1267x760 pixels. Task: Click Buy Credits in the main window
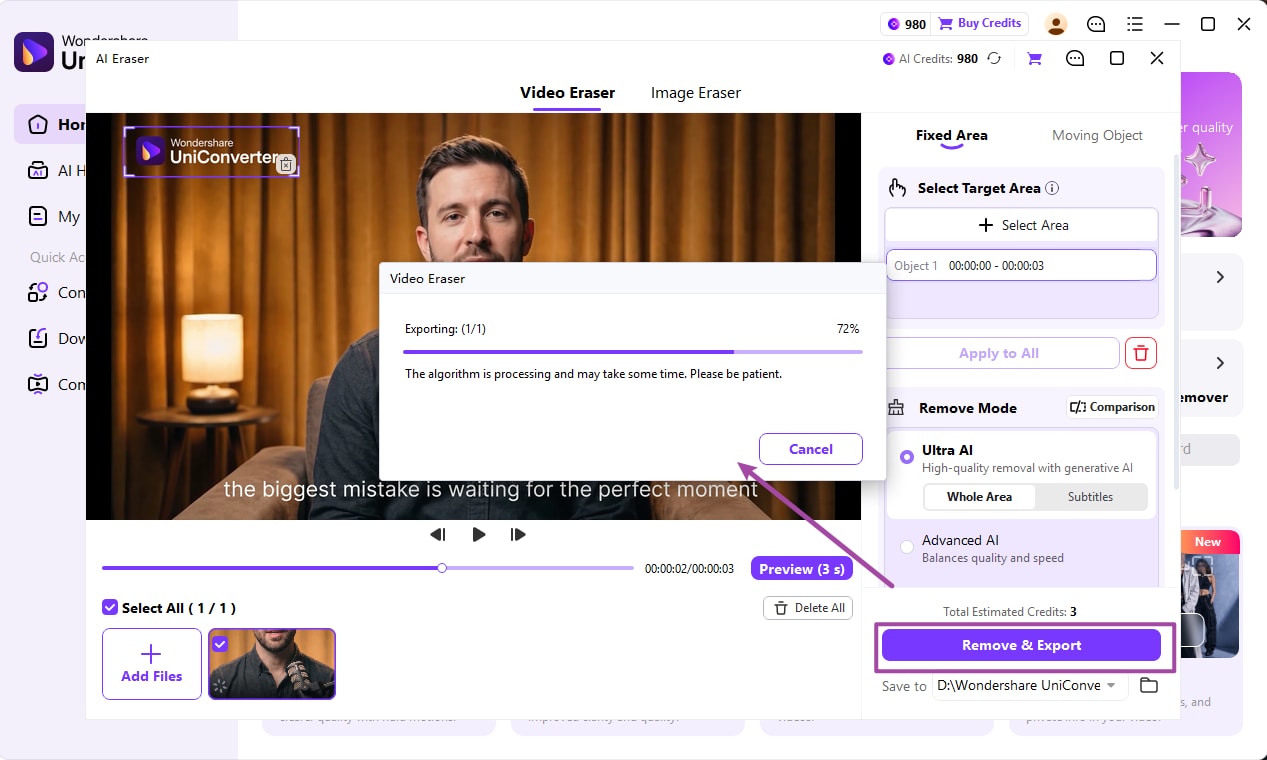(980, 23)
